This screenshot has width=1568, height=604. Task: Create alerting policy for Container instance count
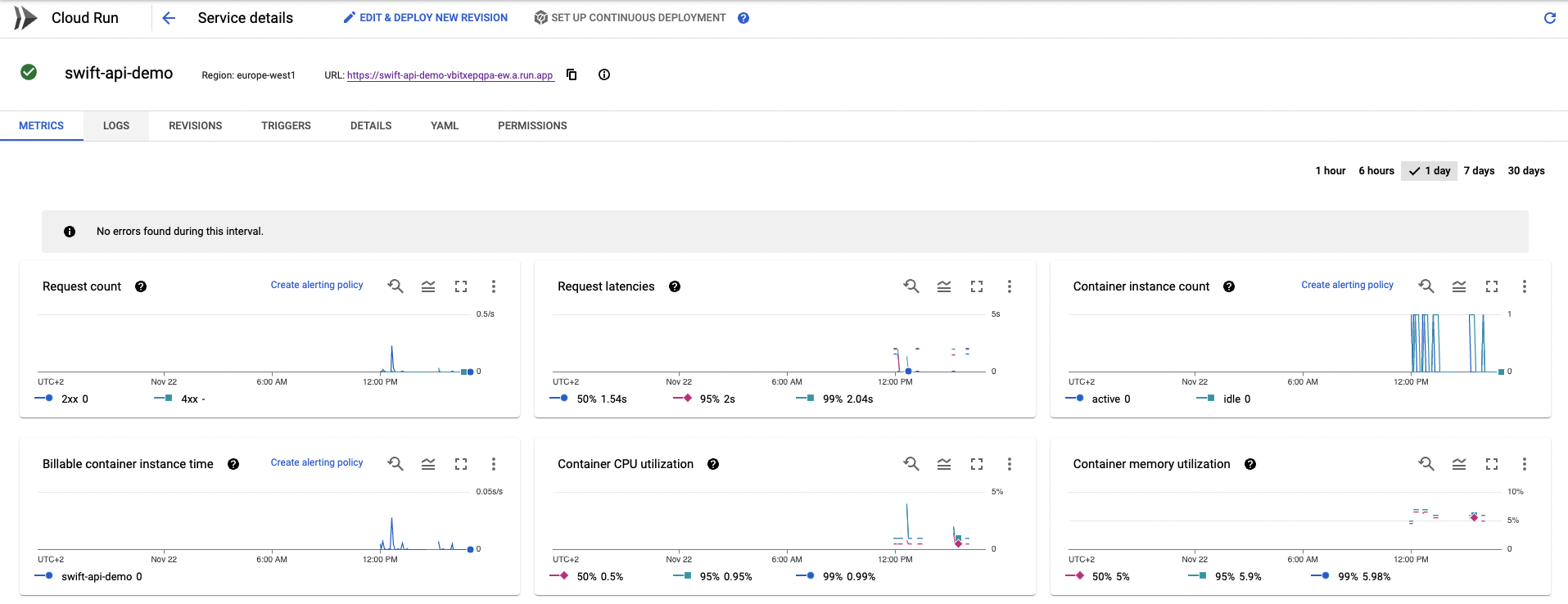click(x=1348, y=285)
